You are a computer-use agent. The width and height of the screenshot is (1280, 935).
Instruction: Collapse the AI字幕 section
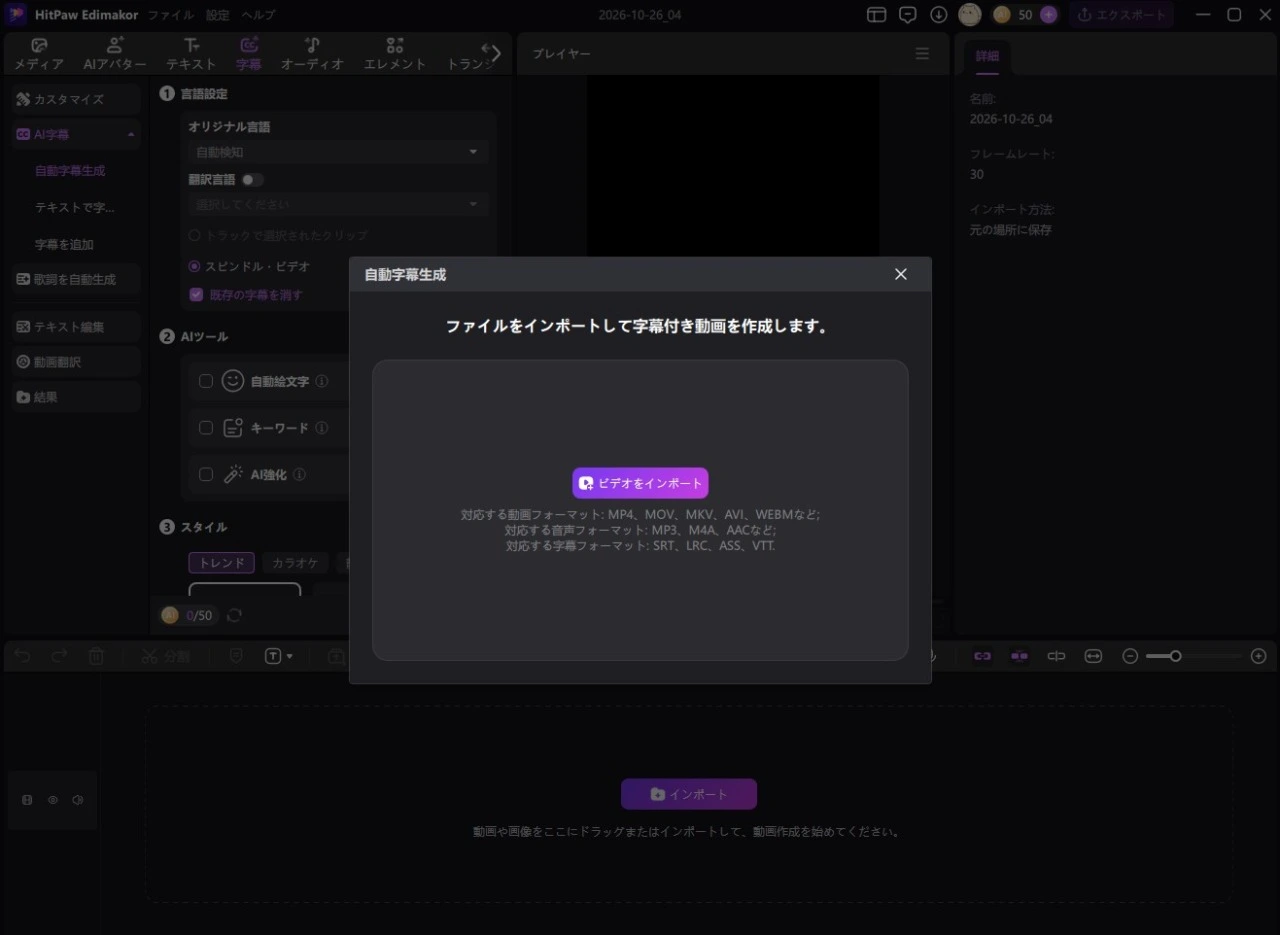tap(131, 134)
